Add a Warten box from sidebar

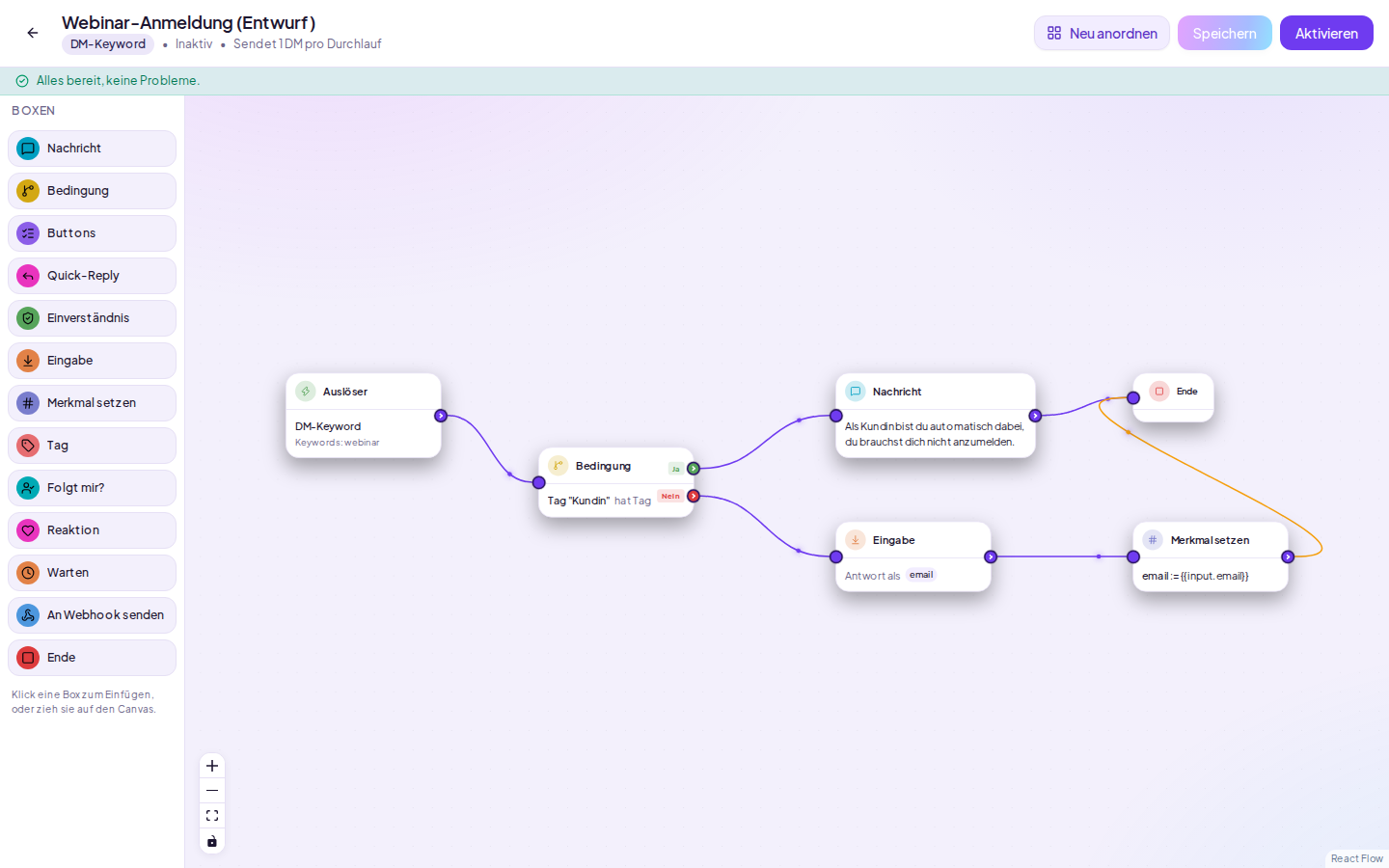[x=92, y=573]
